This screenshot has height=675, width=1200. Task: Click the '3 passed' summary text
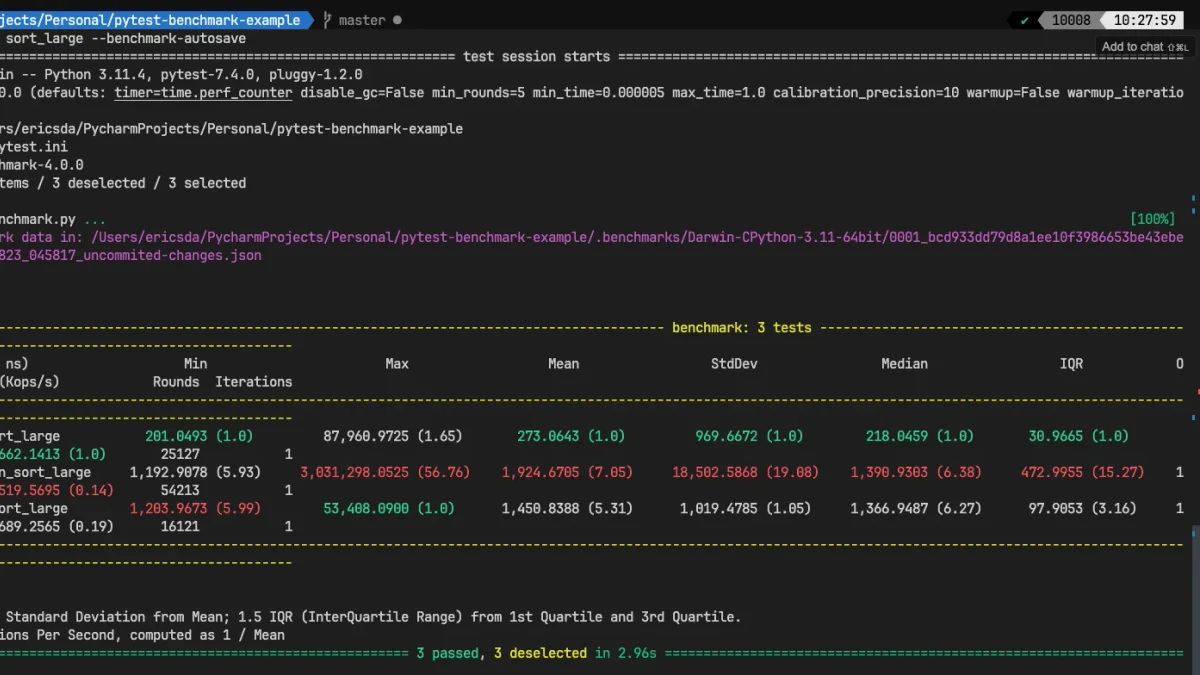coord(447,653)
